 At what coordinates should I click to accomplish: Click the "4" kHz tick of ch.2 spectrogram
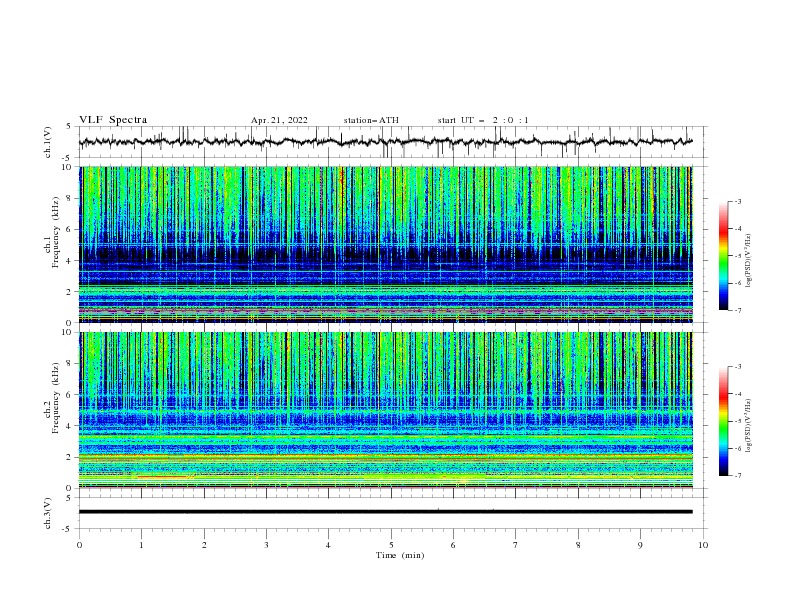tap(70, 426)
